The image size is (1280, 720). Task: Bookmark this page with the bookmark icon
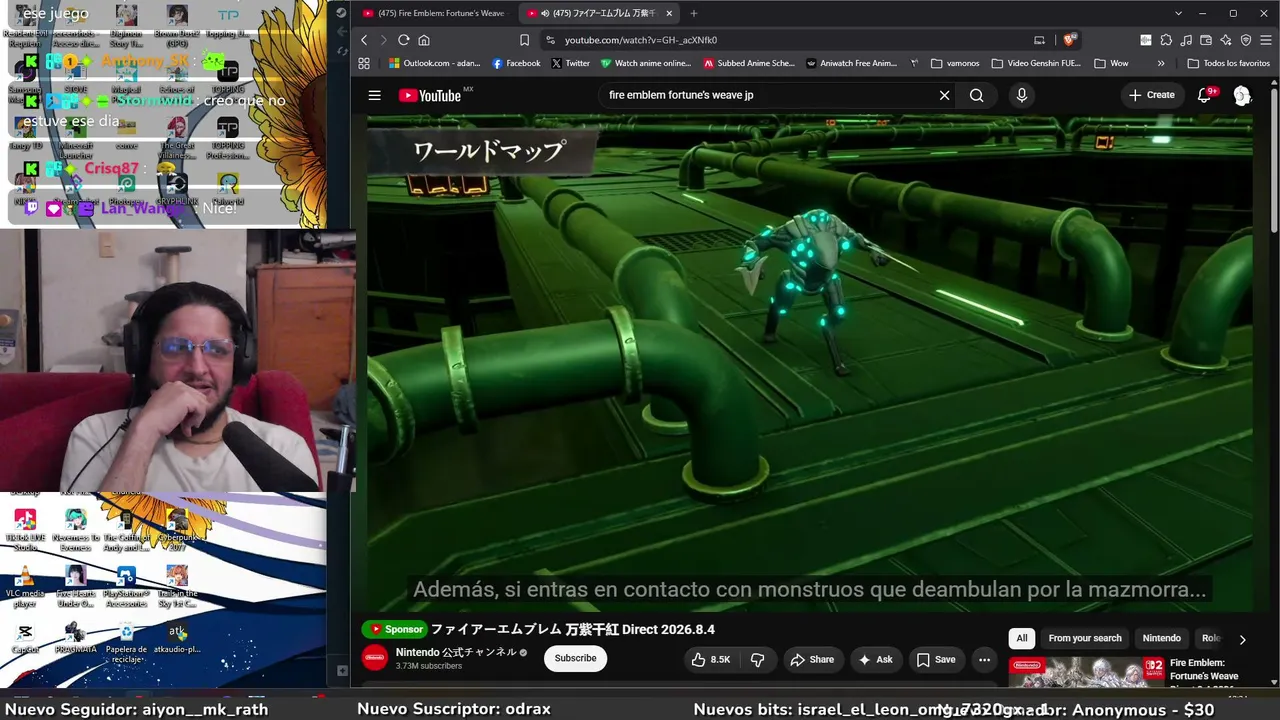click(x=524, y=40)
